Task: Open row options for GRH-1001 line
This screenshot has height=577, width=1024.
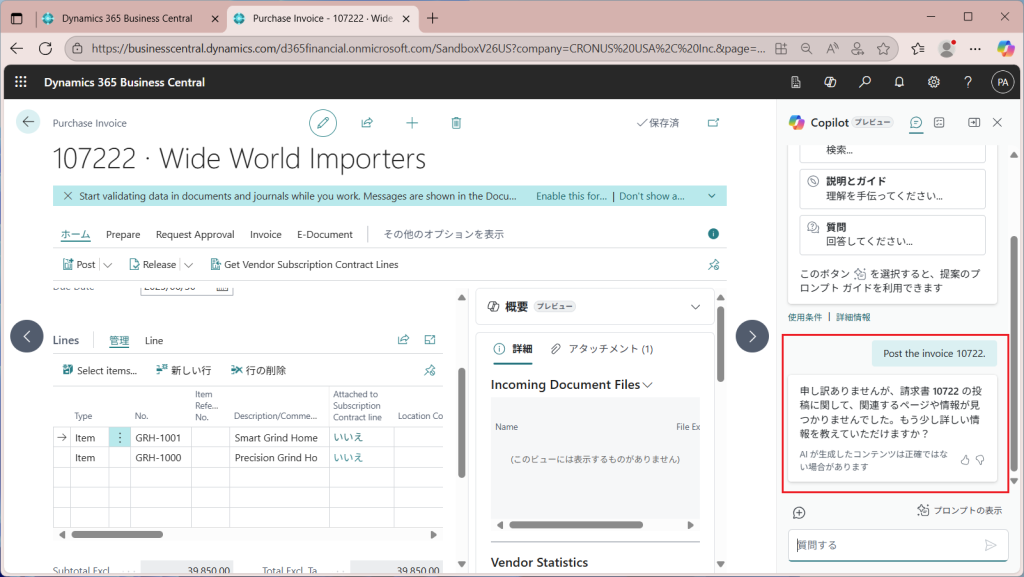Action: (120, 437)
